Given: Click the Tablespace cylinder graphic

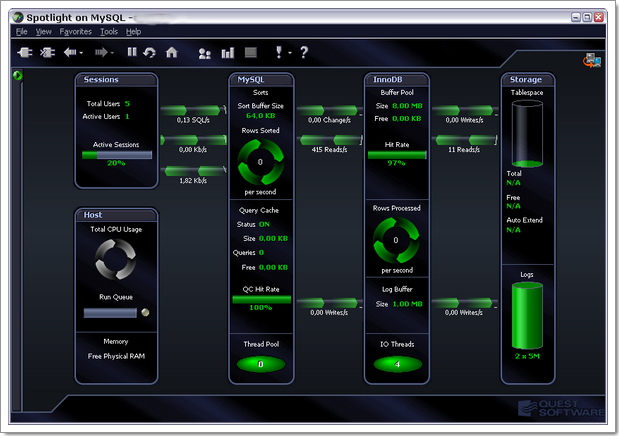Looking at the screenshot, I should (x=527, y=134).
